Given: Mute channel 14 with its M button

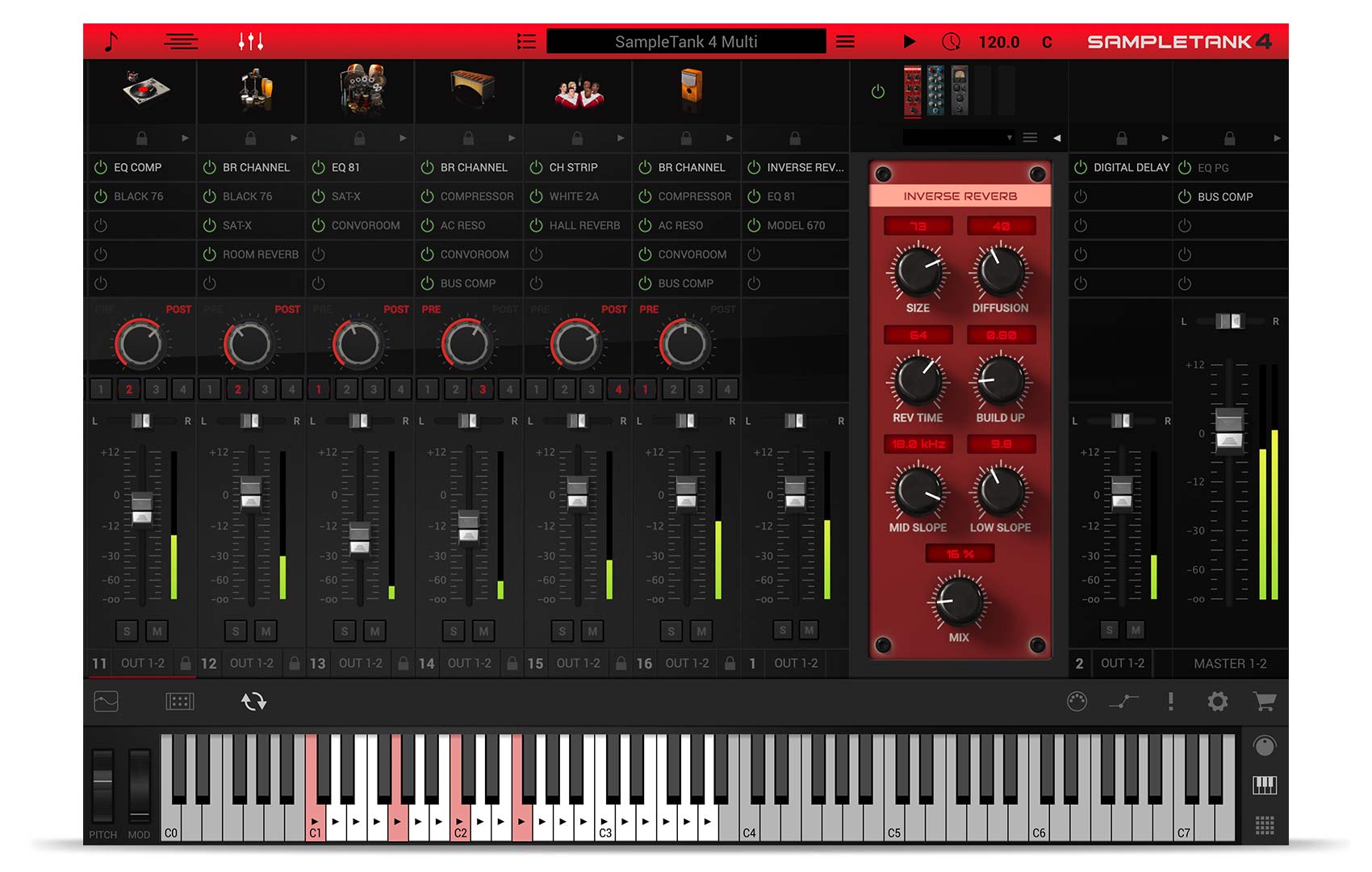Looking at the screenshot, I should tap(484, 631).
